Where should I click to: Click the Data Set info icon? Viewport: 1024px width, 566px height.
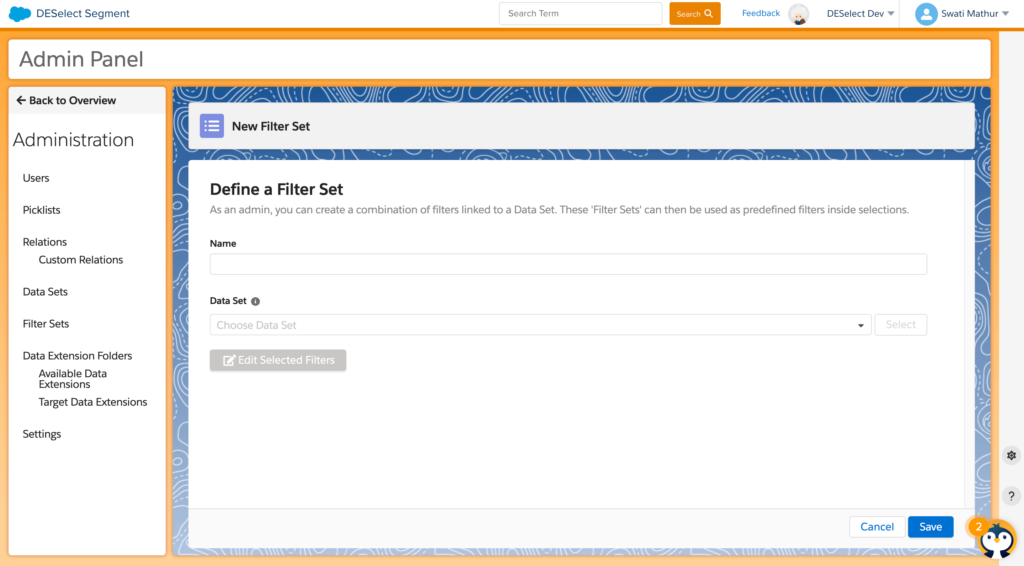tap(255, 301)
